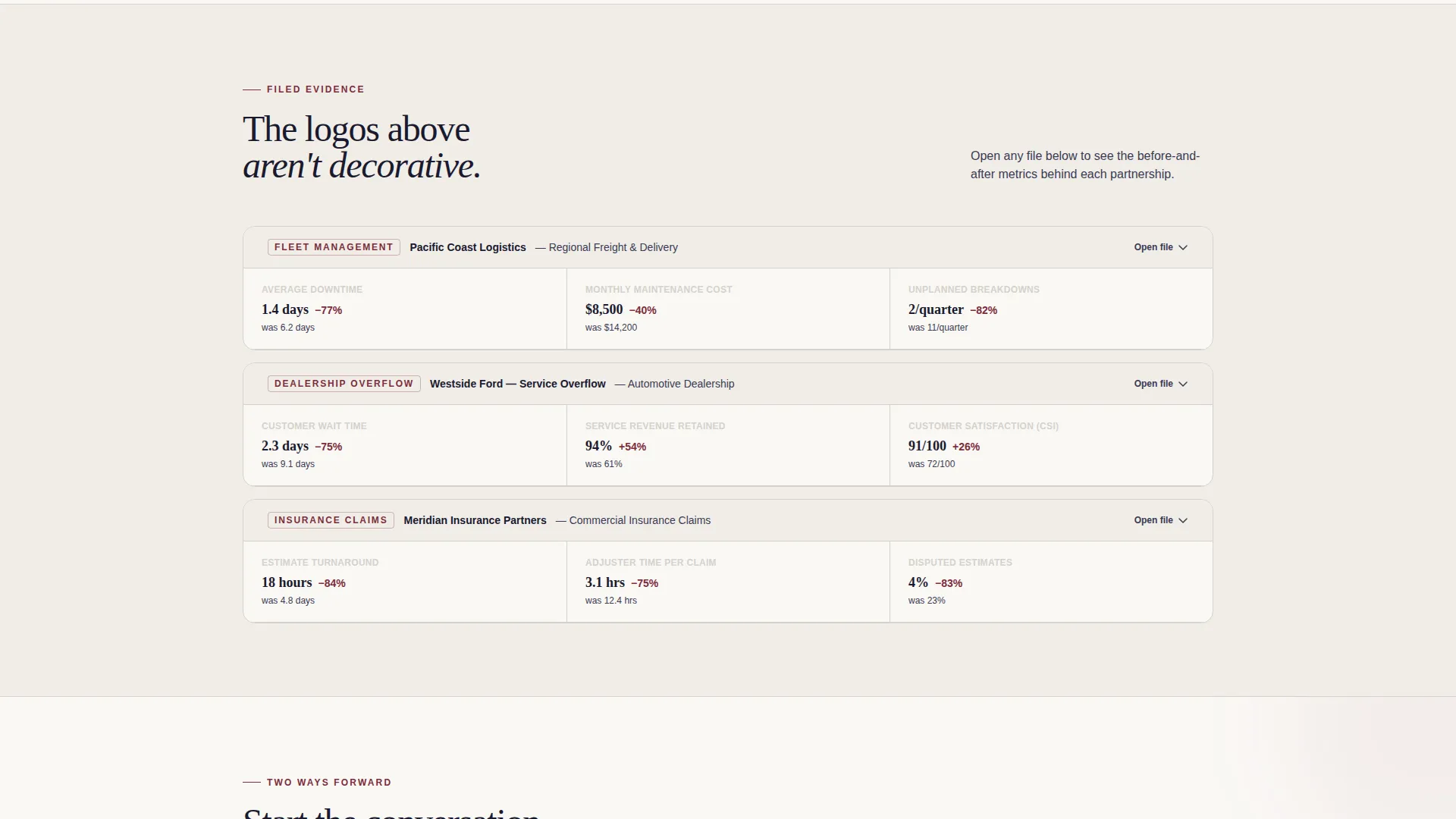Select the Pacific Coast Logistics title

coord(468,247)
